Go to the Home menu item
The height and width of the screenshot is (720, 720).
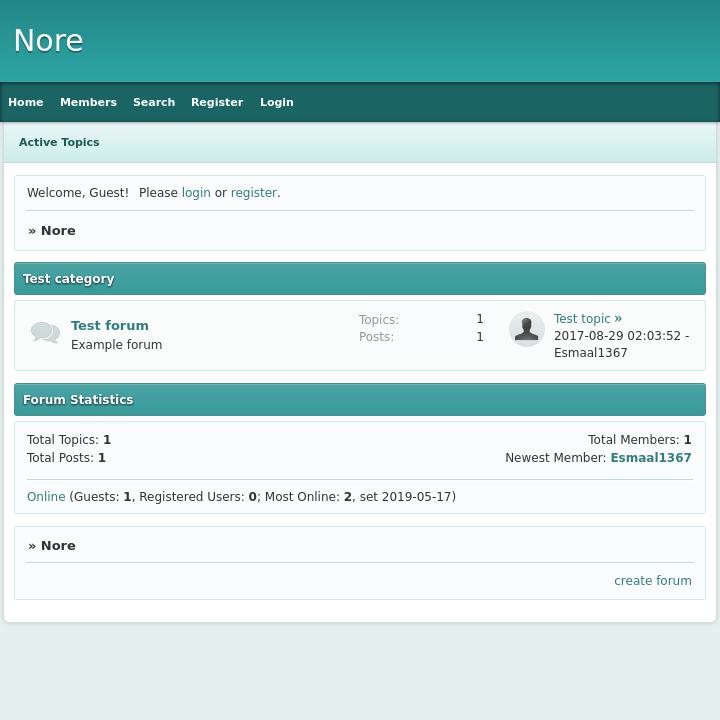tap(26, 102)
